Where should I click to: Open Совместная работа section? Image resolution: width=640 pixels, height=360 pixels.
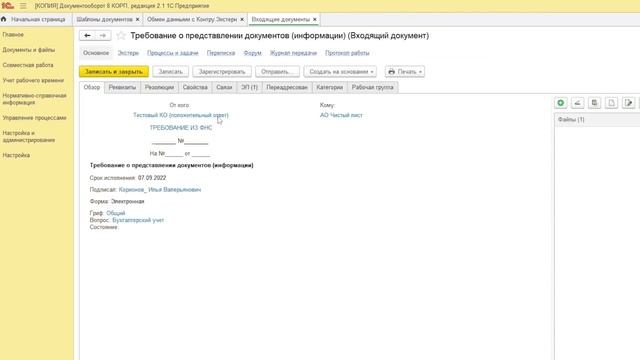click(x=28, y=65)
